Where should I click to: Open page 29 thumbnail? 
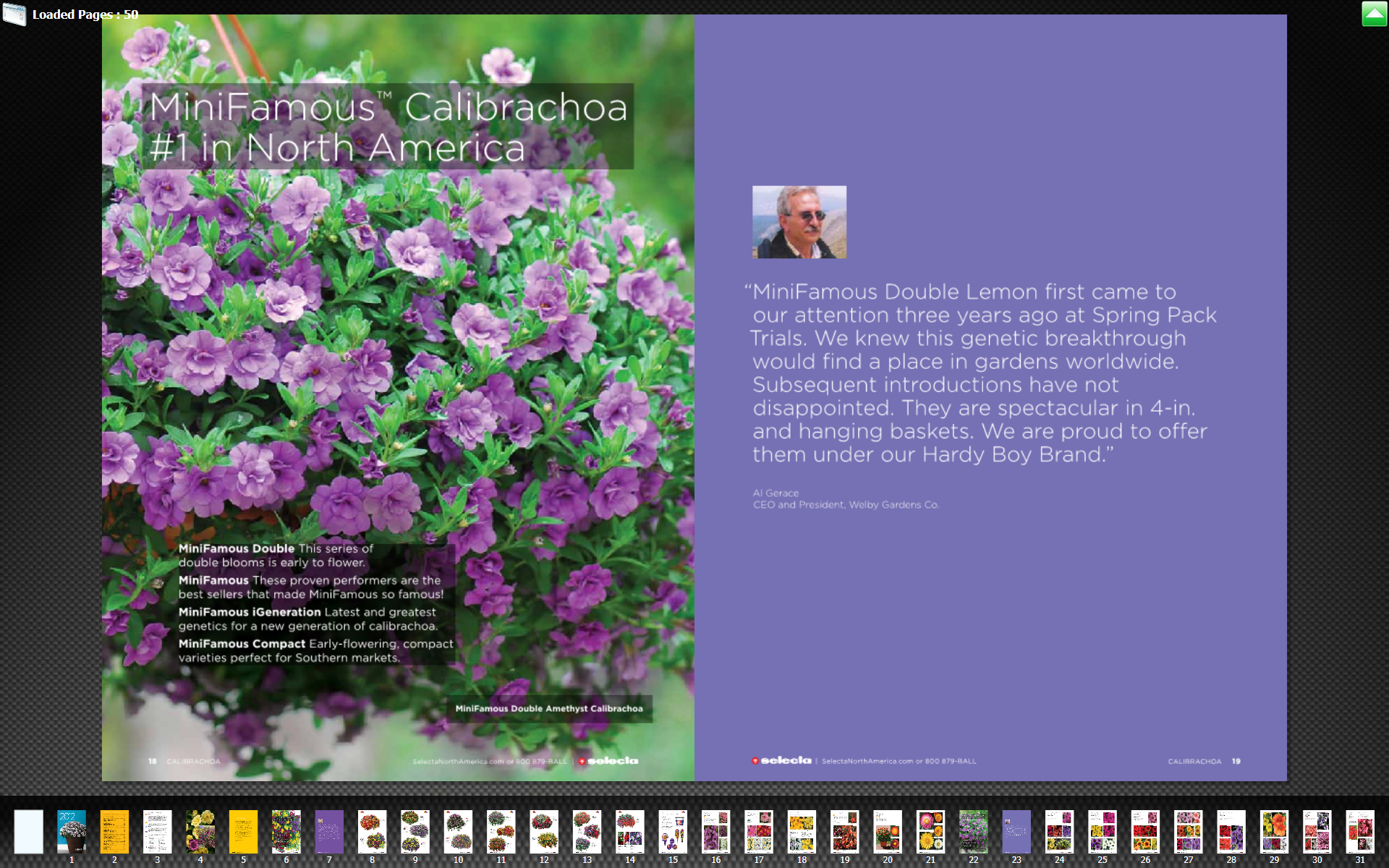pos(1274,832)
